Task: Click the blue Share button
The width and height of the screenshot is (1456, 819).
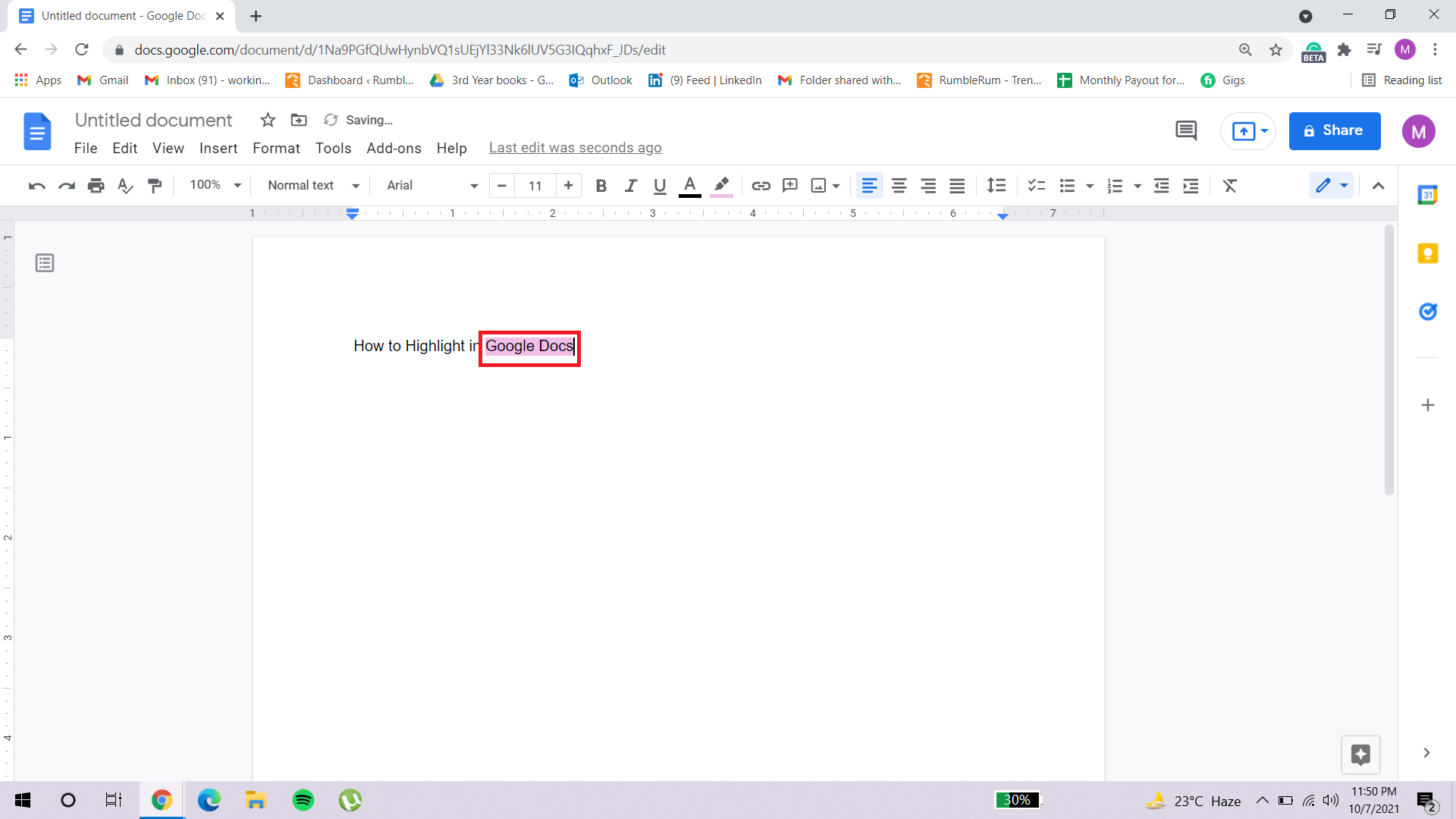Action: coord(1335,131)
